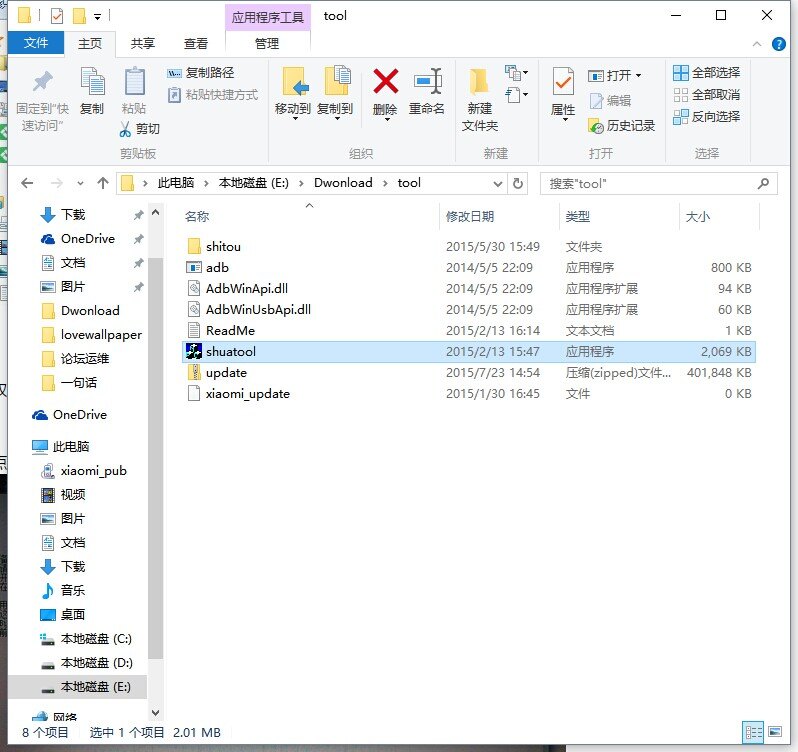Open the Move To (移动到) dropdown

pos(293,109)
